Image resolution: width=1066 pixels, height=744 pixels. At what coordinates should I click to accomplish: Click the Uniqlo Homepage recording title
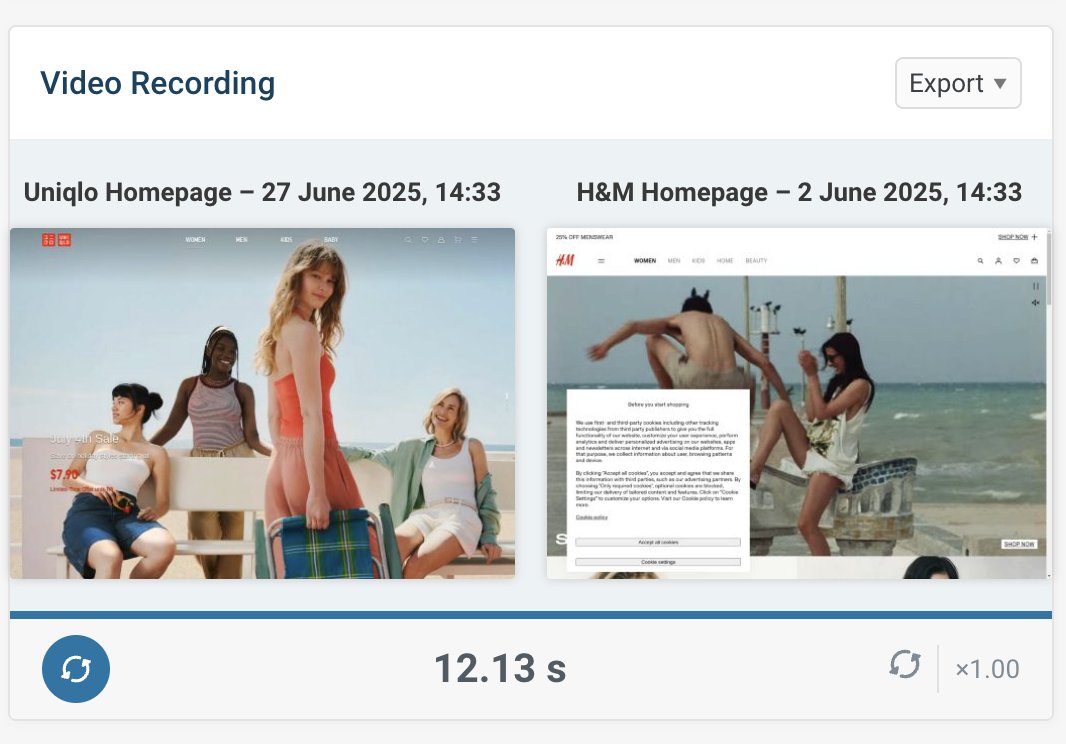262,192
